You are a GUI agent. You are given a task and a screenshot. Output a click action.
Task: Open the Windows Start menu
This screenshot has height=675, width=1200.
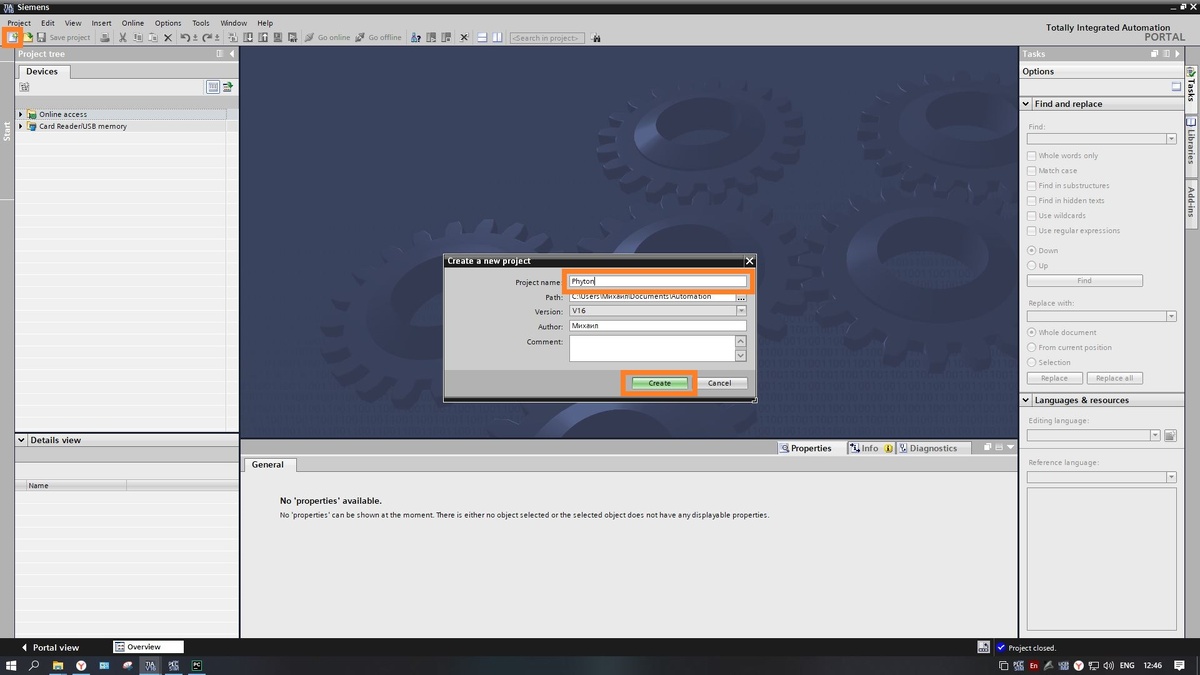pyautogui.click(x=12, y=665)
